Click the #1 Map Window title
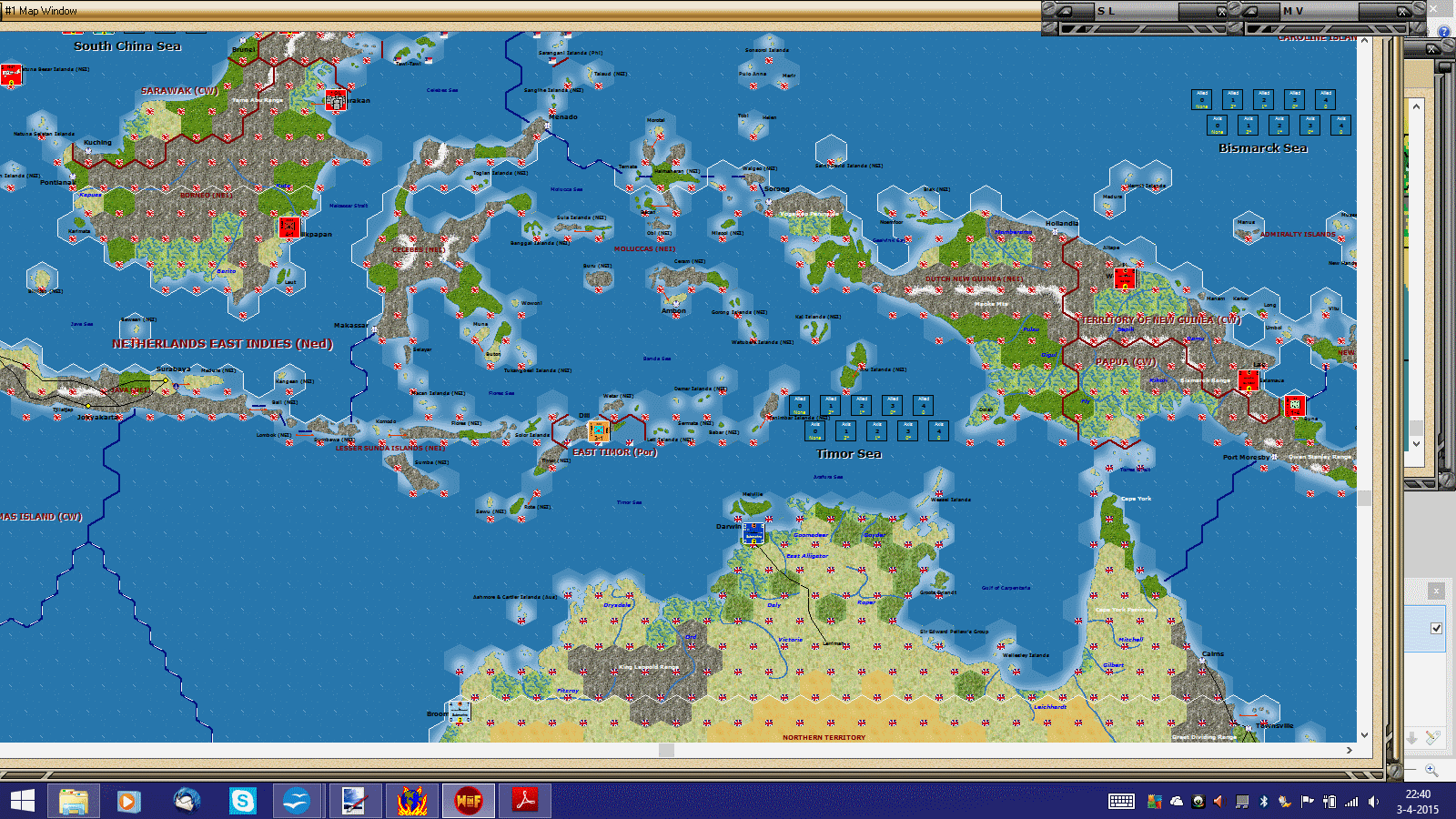The image size is (1456, 819). point(42,11)
